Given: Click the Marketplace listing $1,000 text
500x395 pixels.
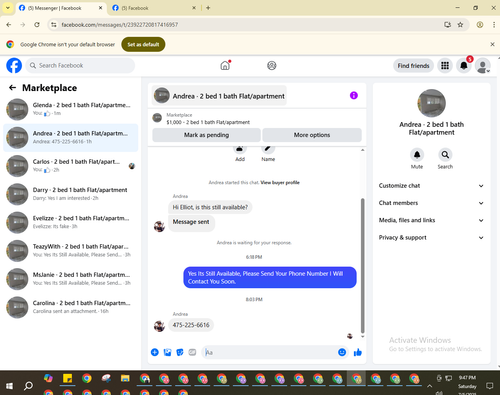Looking at the screenshot, I should point(208,122).
